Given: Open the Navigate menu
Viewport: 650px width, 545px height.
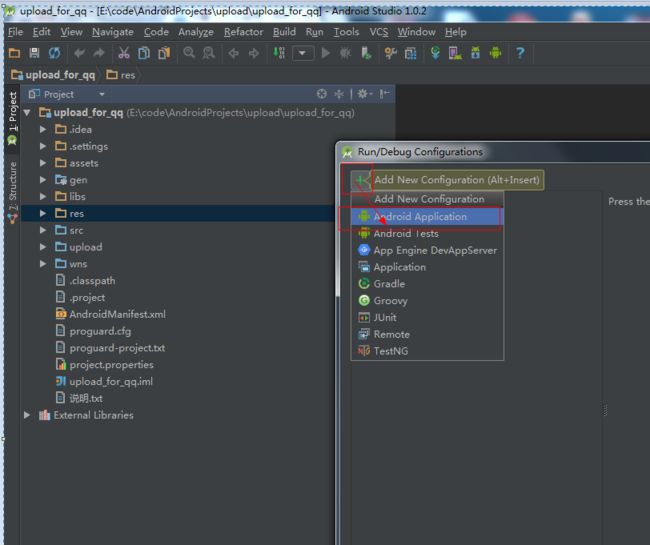Looking at the screenshot, I should pyautogui.click(x=113, y=32).
